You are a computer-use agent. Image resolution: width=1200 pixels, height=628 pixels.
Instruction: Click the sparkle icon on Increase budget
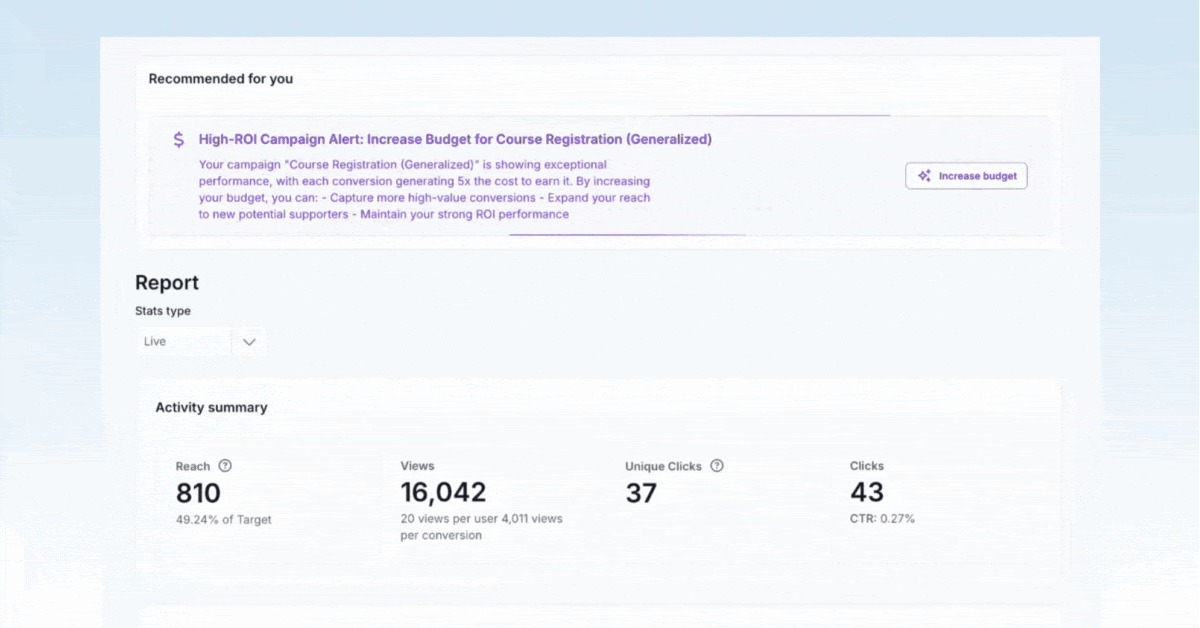[x=925, y=176]
